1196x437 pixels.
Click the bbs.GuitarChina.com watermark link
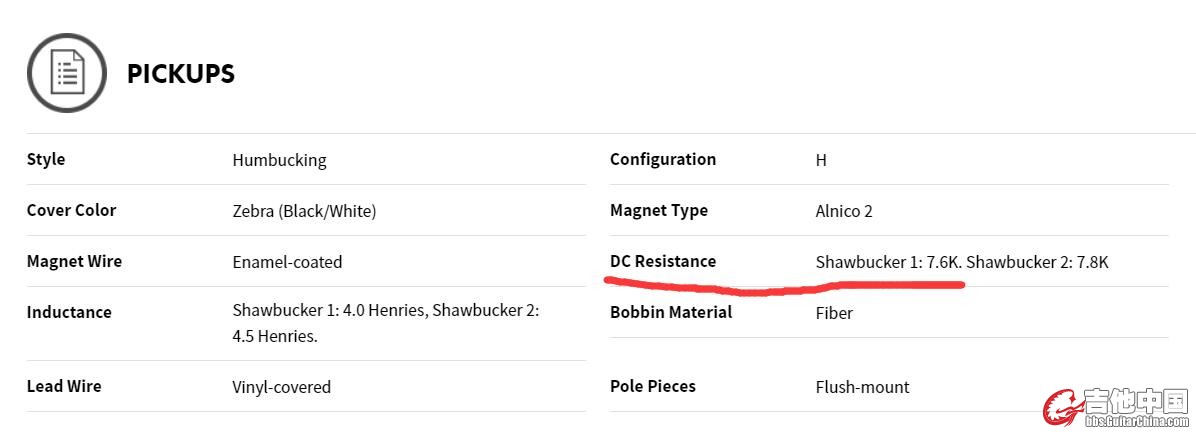tap(1137, 420)
